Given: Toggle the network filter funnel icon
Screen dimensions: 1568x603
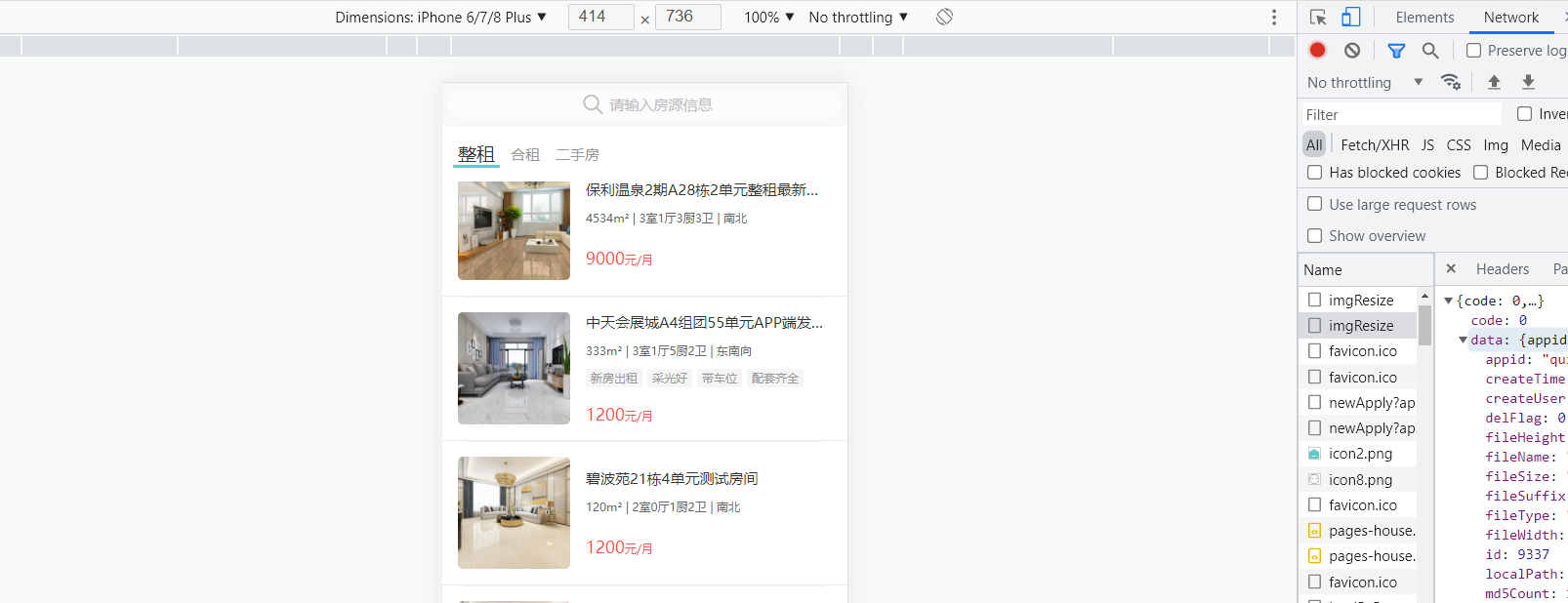Looking at the screenshot, I should pyautogui.click(x=1396, y=51).
